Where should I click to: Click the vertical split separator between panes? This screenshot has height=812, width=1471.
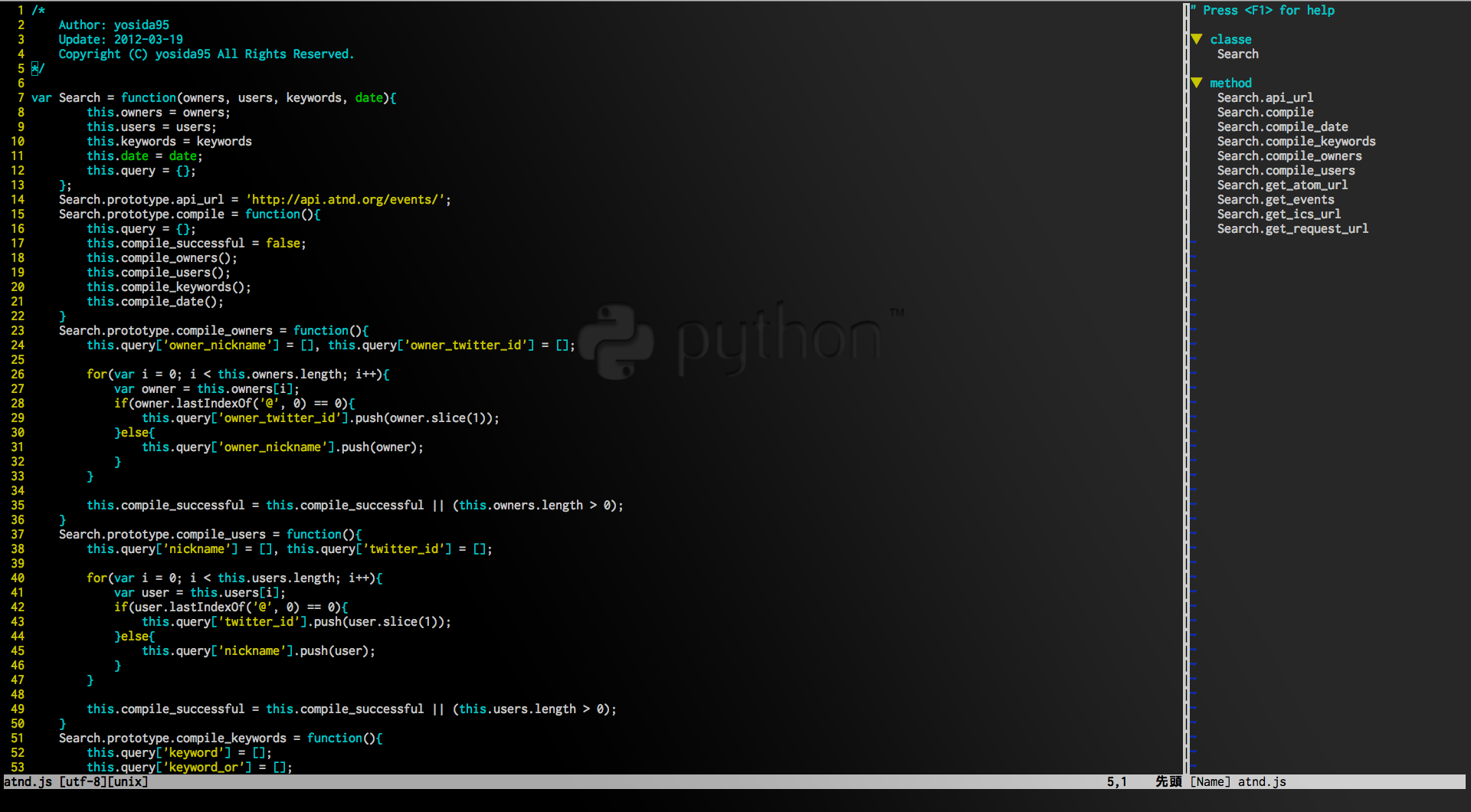1185,383
